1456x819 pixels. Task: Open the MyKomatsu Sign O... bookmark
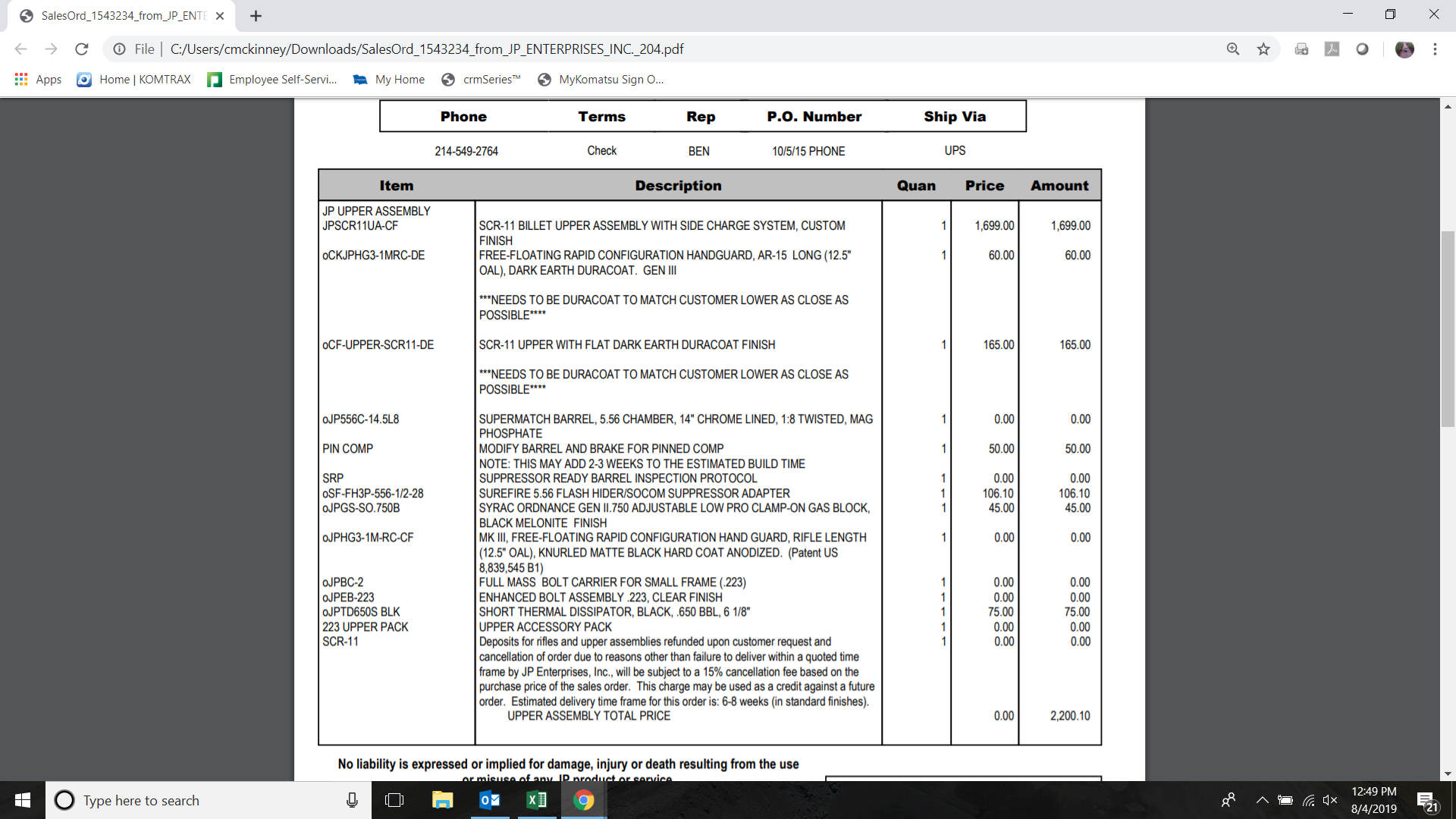click(601, 80)
